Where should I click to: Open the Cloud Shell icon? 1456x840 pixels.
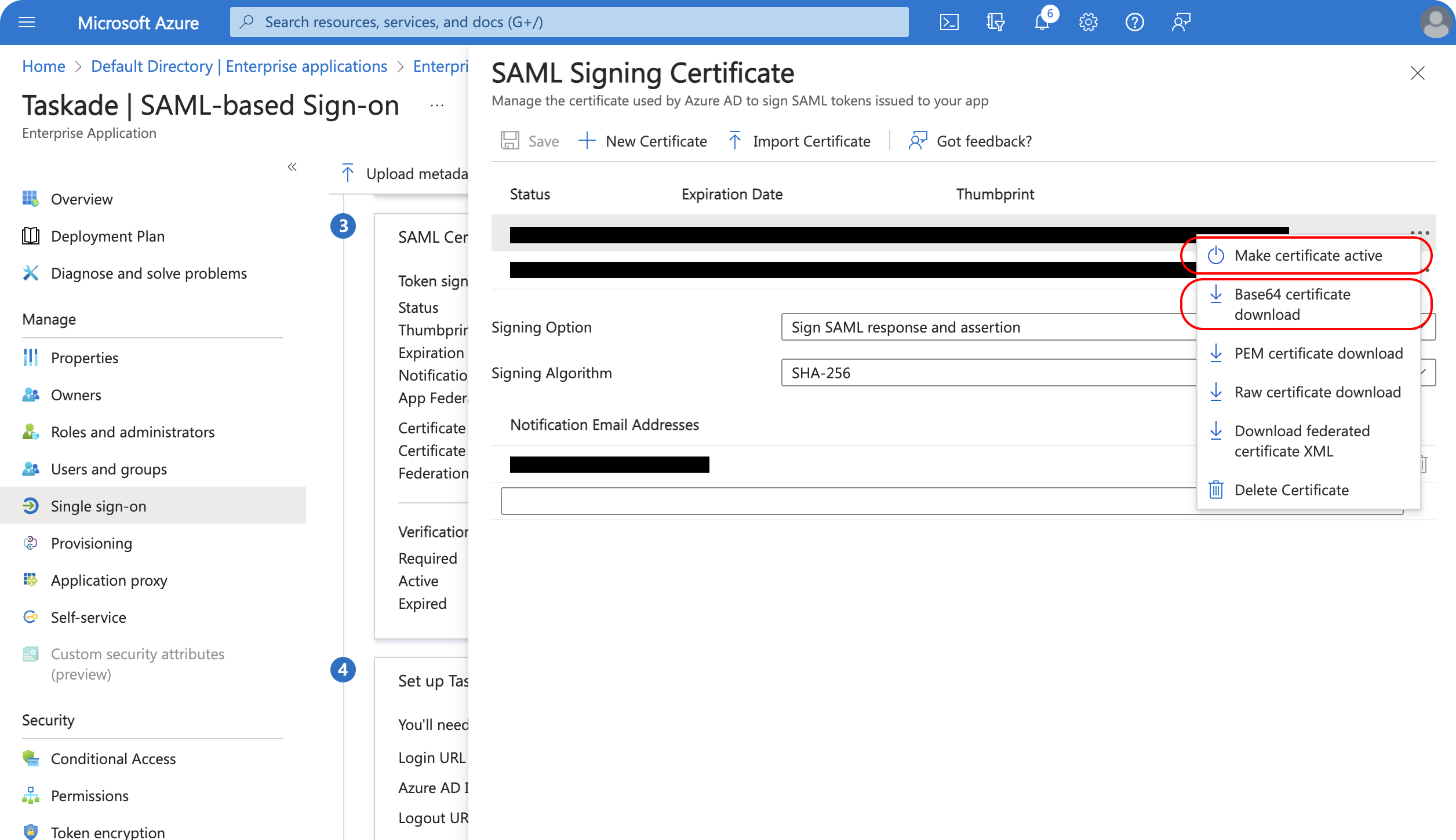[x=949, y=23]
